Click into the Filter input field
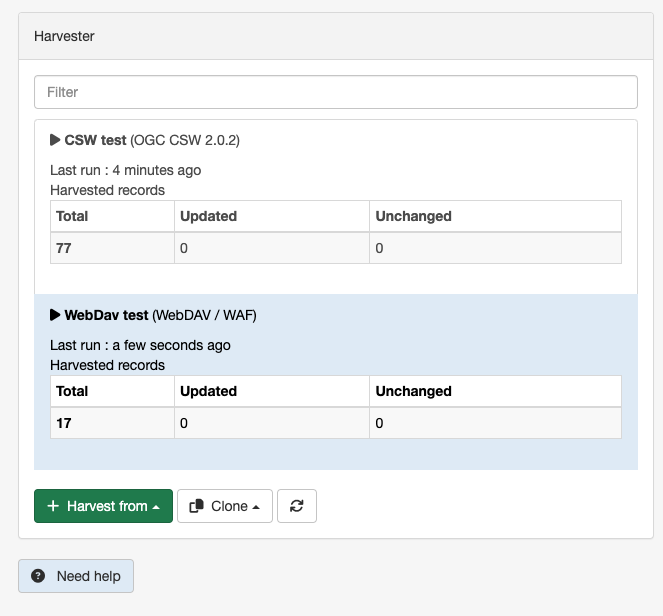The height and width of the screenshot is (616, 663). [336, 92]
